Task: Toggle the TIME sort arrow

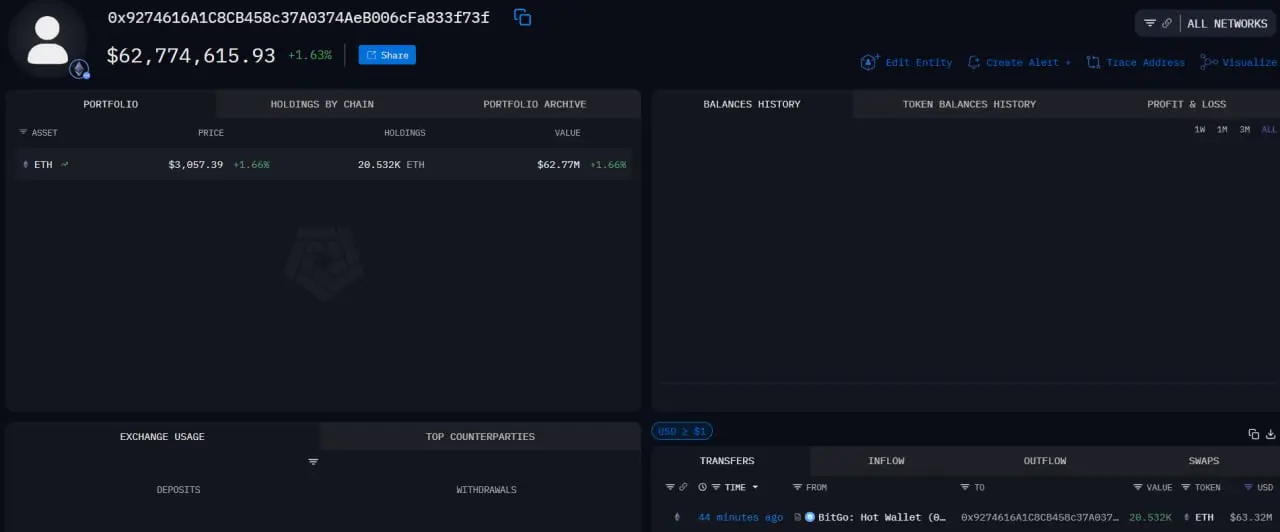Action: 755,487
